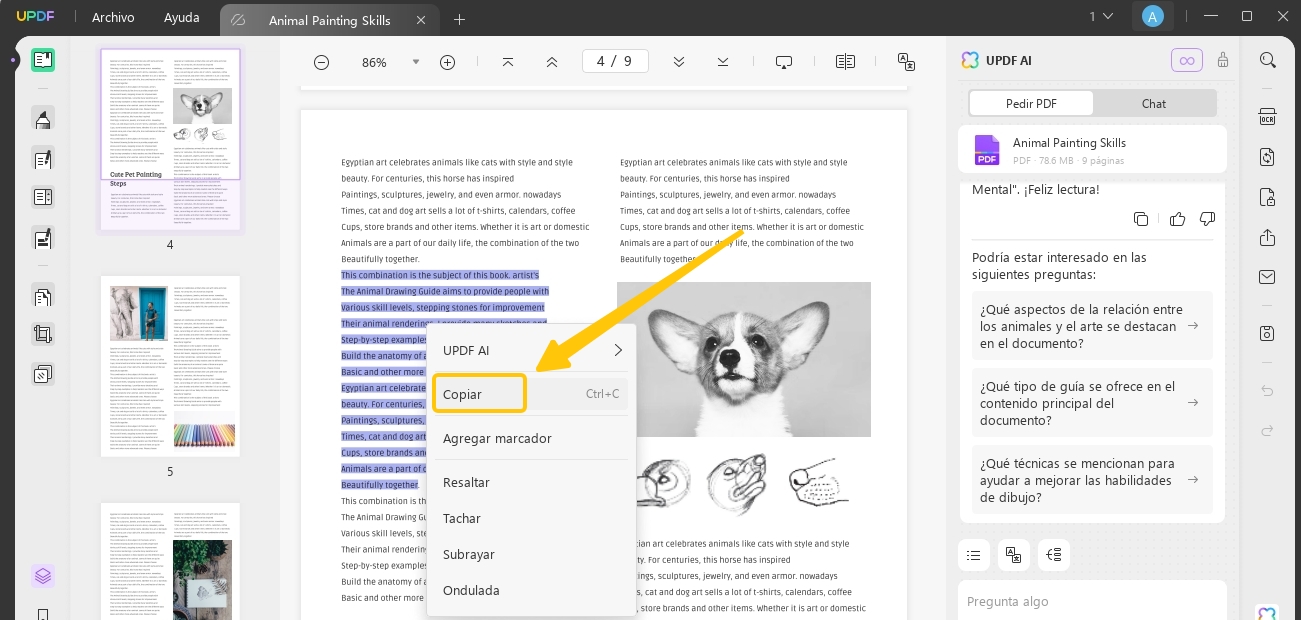Choose Tachar in the context menu
The height and width of the screenshot is (620, 1301).
[531, 518]
